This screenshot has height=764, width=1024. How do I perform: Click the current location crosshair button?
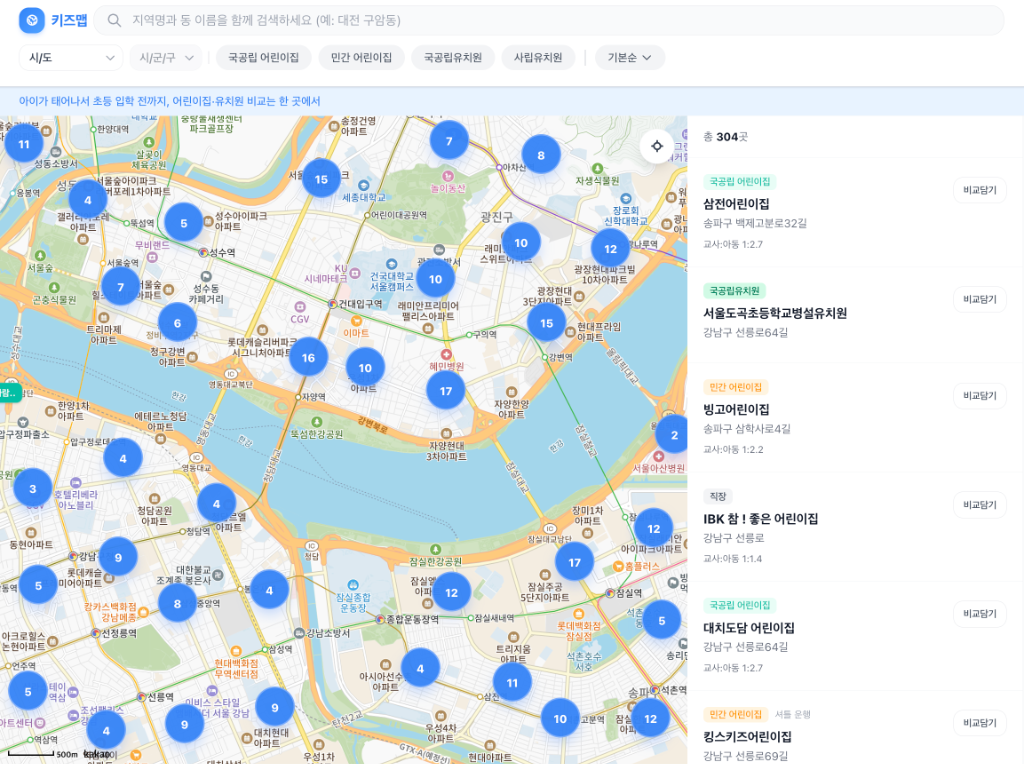tap(657, 146)
